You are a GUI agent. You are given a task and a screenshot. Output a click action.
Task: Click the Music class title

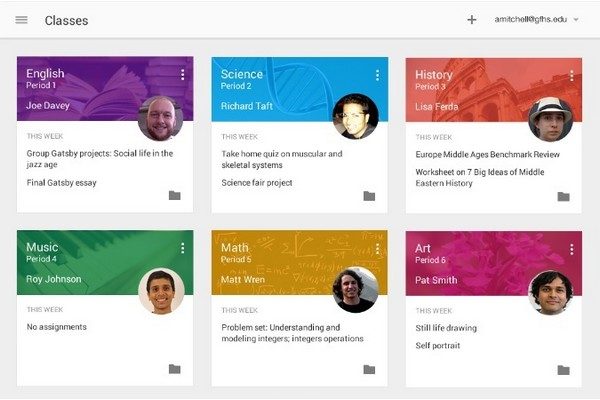42,247
